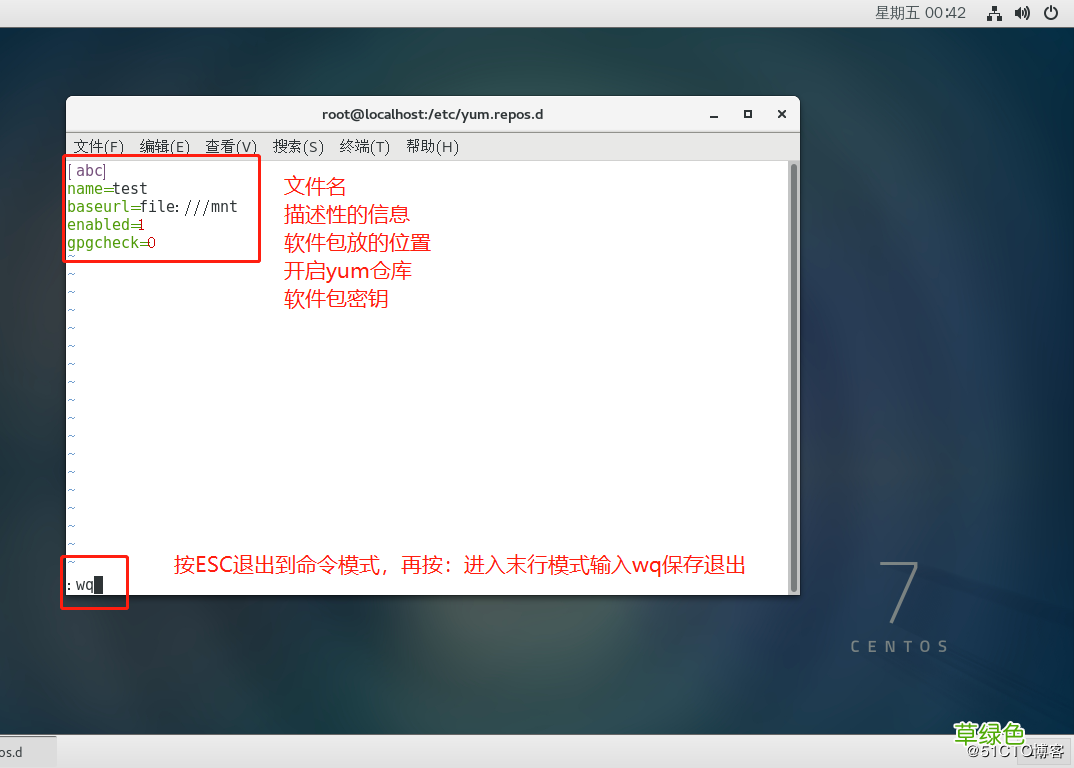Viewport: 1074px width, 768px height.
Task: Click the volume speaker icon in the top bar
Action: click(1021, 13)
